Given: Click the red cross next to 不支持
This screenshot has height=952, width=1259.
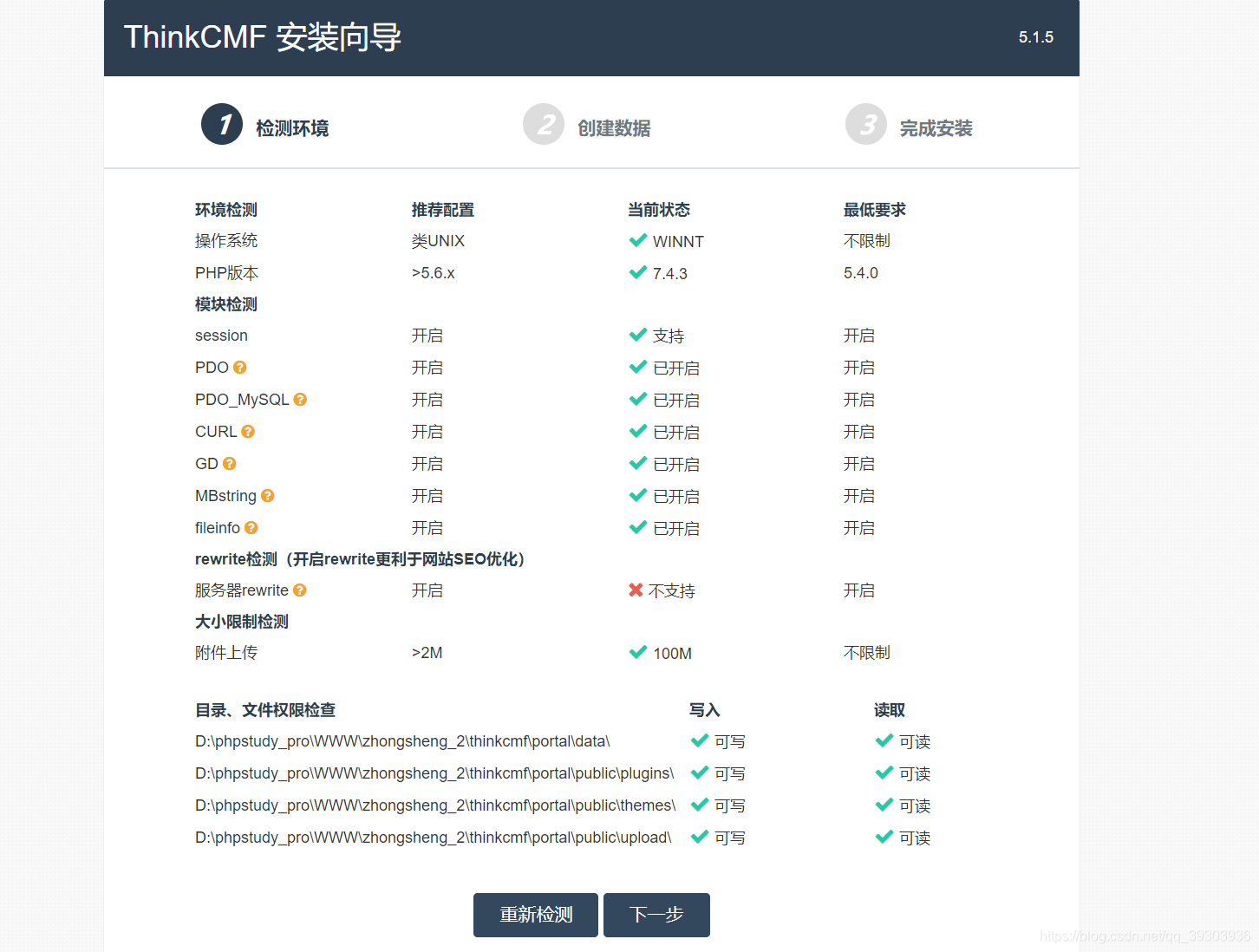Looking at the screenshot, I should pyautogui.click(x=636, y=590).
